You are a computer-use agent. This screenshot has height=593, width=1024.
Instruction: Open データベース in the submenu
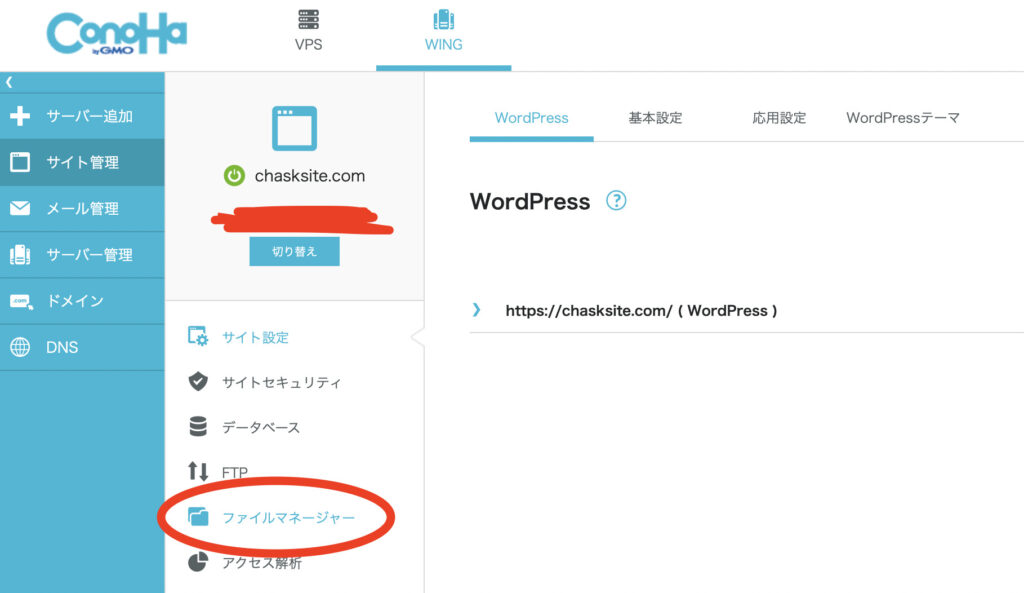[261, 428]
